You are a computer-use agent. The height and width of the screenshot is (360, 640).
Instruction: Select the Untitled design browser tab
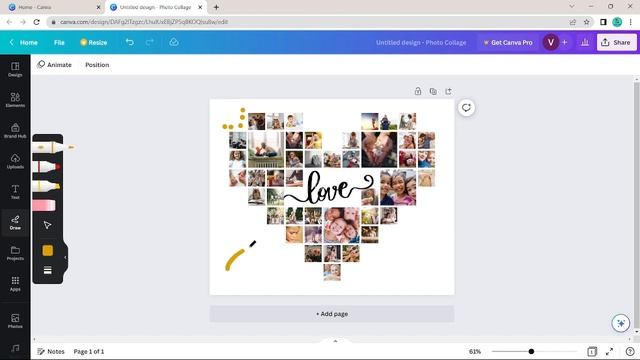pos(156,7)
